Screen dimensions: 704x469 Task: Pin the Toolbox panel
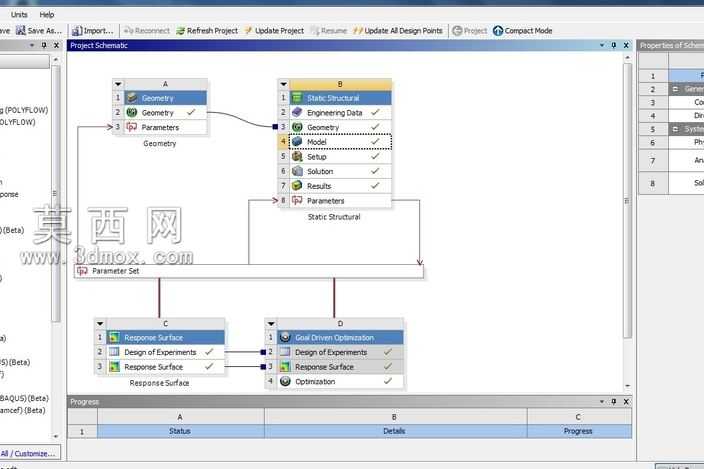pyautogui.click(x=44, y=45)
